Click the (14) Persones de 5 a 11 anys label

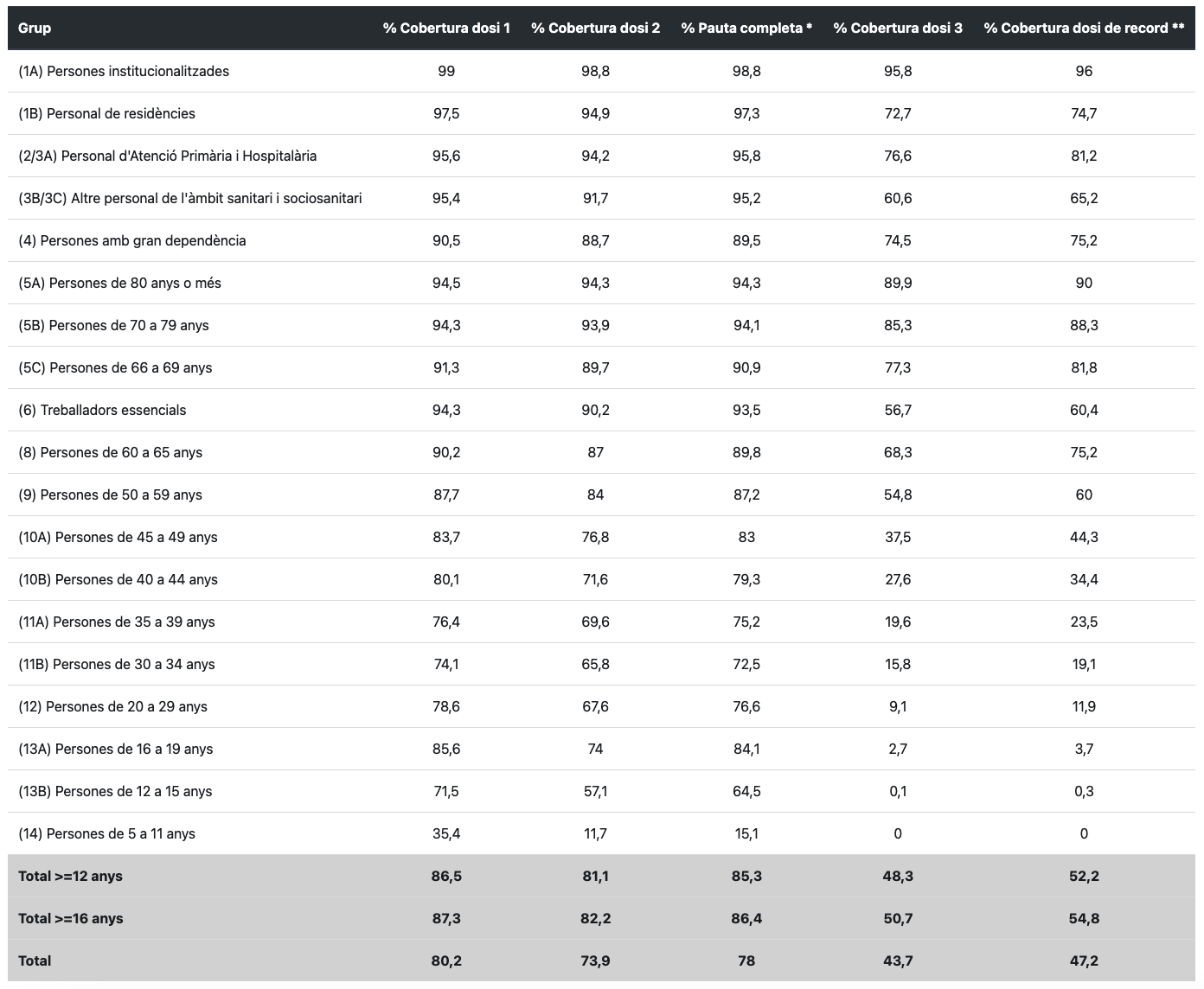(106, 833)
